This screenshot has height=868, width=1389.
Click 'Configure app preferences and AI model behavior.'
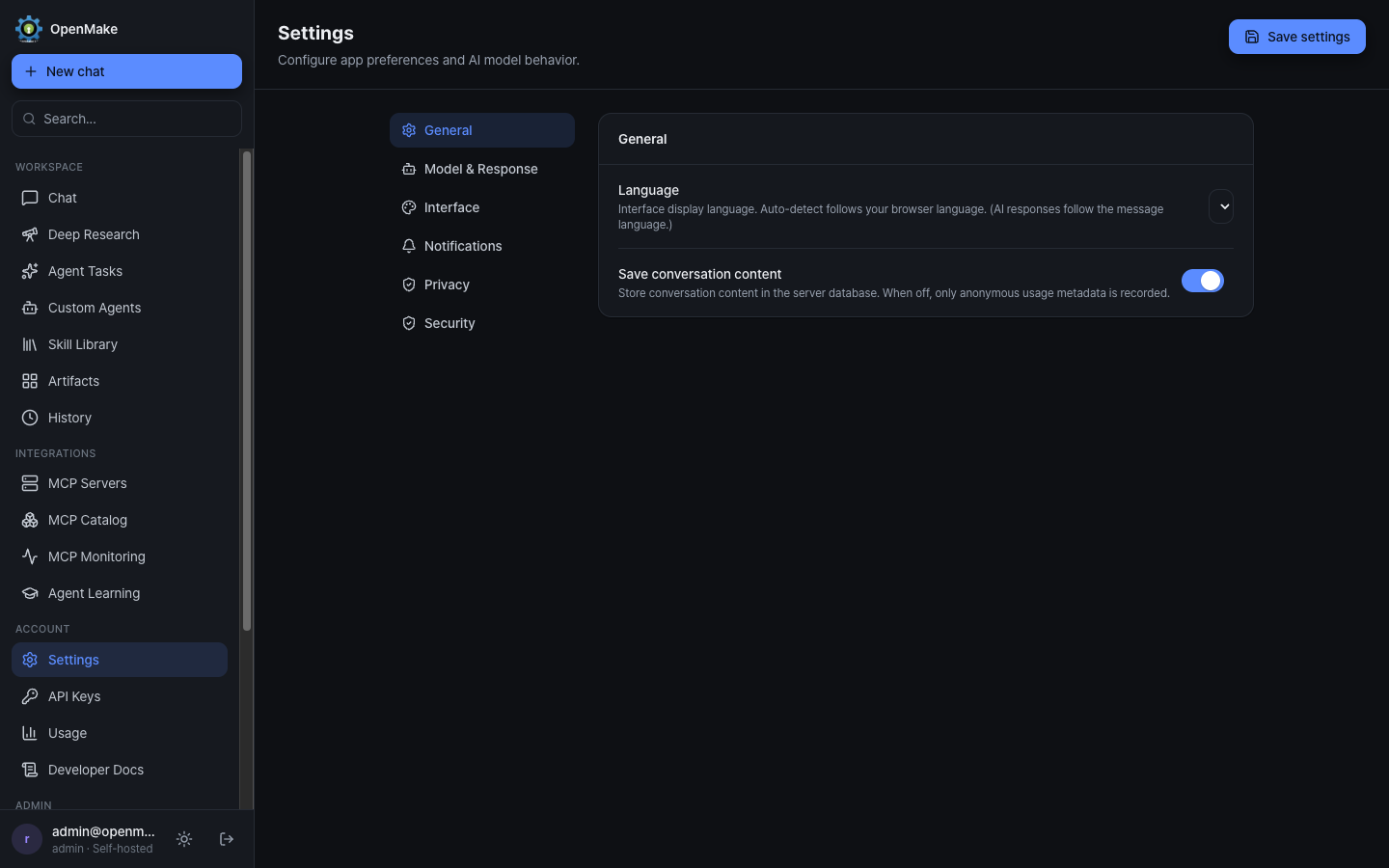coord(428,60)
